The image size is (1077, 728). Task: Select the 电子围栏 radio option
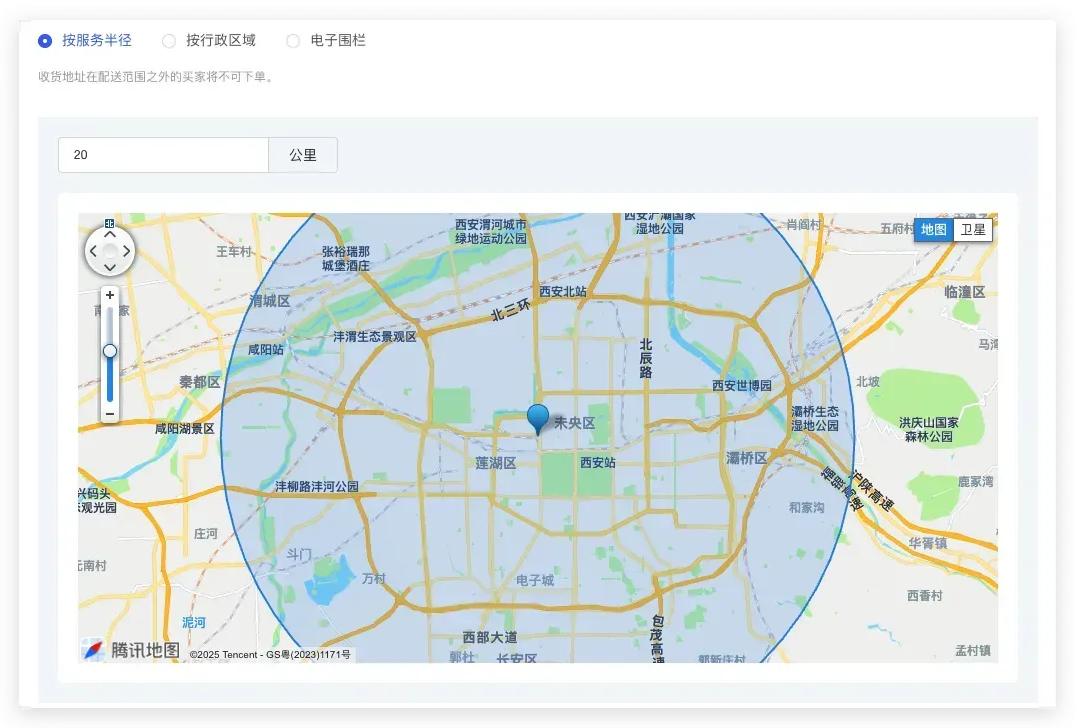click(293, 41)
